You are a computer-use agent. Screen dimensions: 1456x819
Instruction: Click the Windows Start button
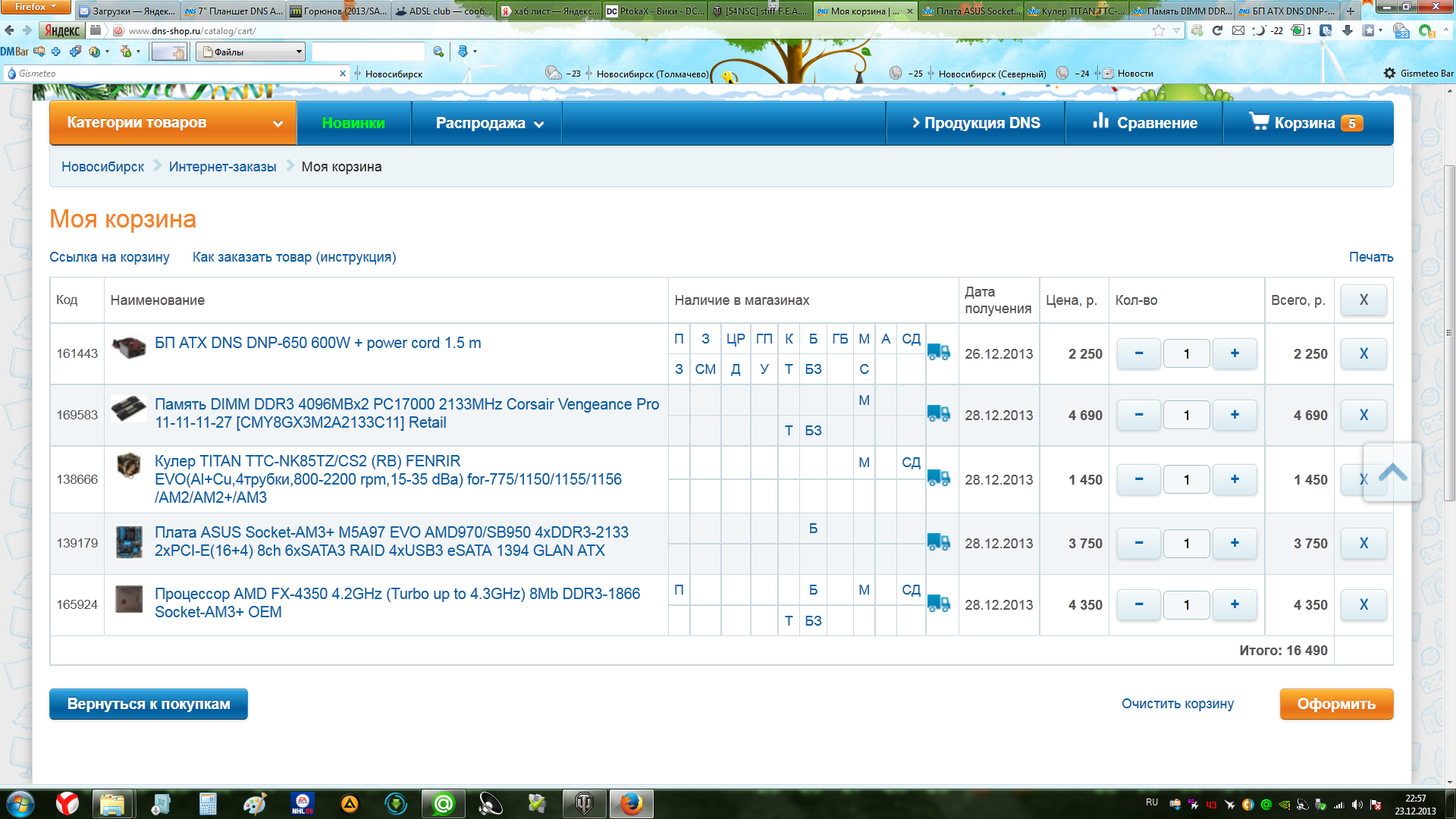20,803
